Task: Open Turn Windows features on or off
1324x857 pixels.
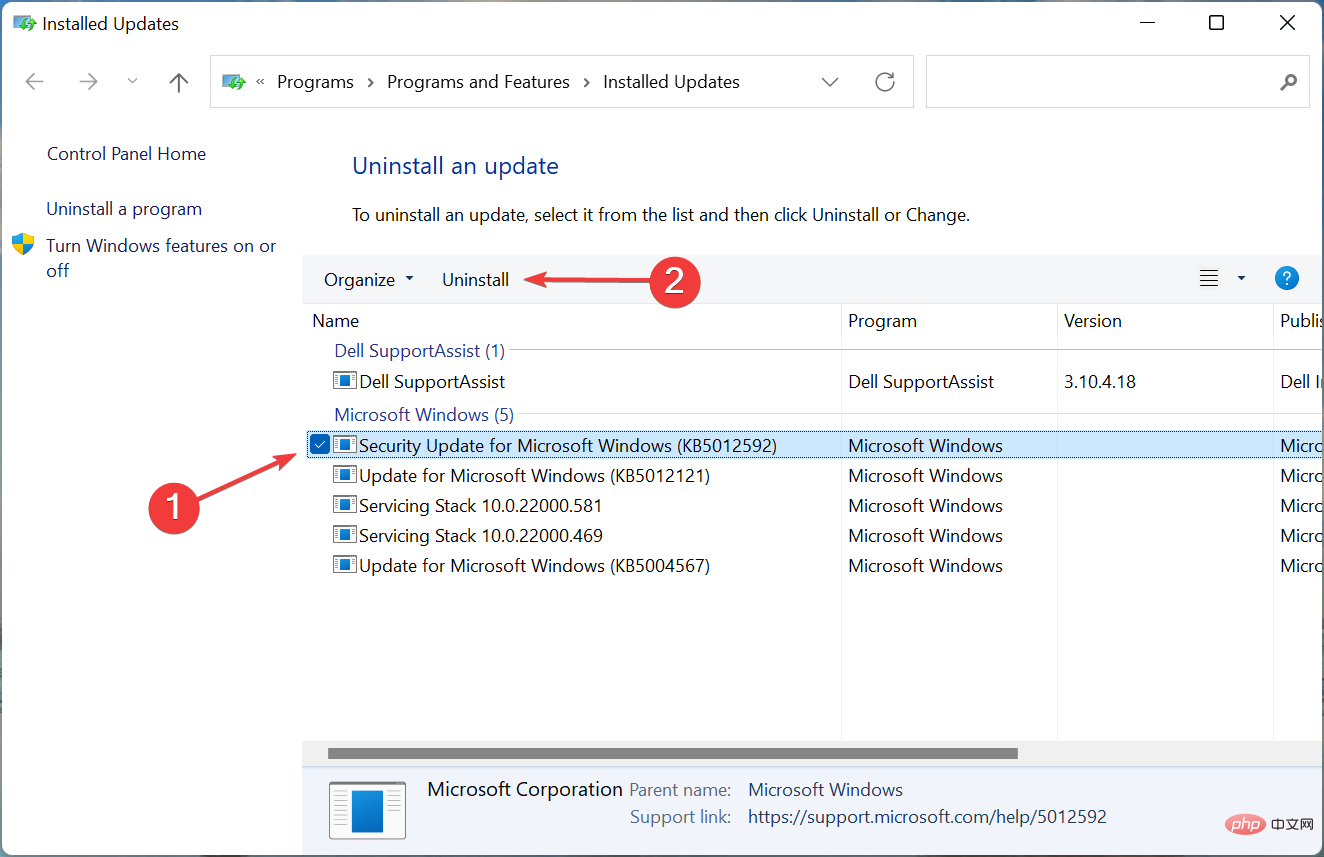Action: coord(161,258)
